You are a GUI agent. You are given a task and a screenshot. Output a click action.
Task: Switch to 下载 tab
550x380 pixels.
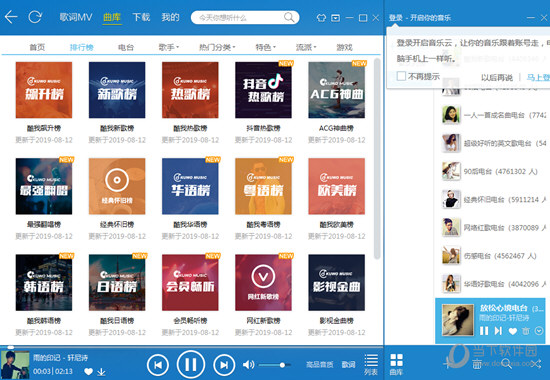tap(141, 17)
